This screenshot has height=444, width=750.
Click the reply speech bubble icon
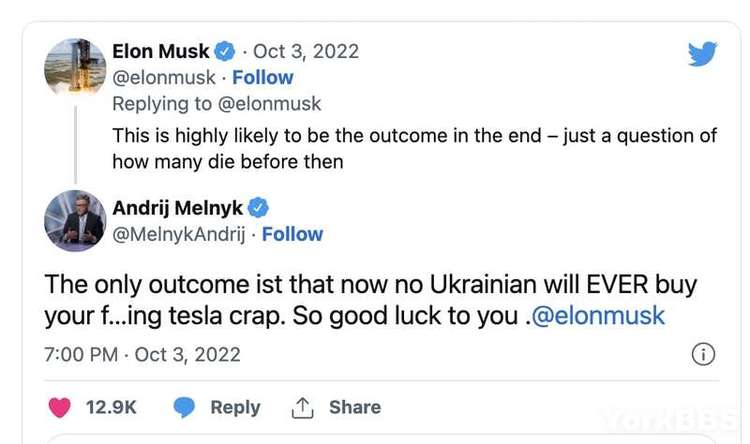coord(184,407)
